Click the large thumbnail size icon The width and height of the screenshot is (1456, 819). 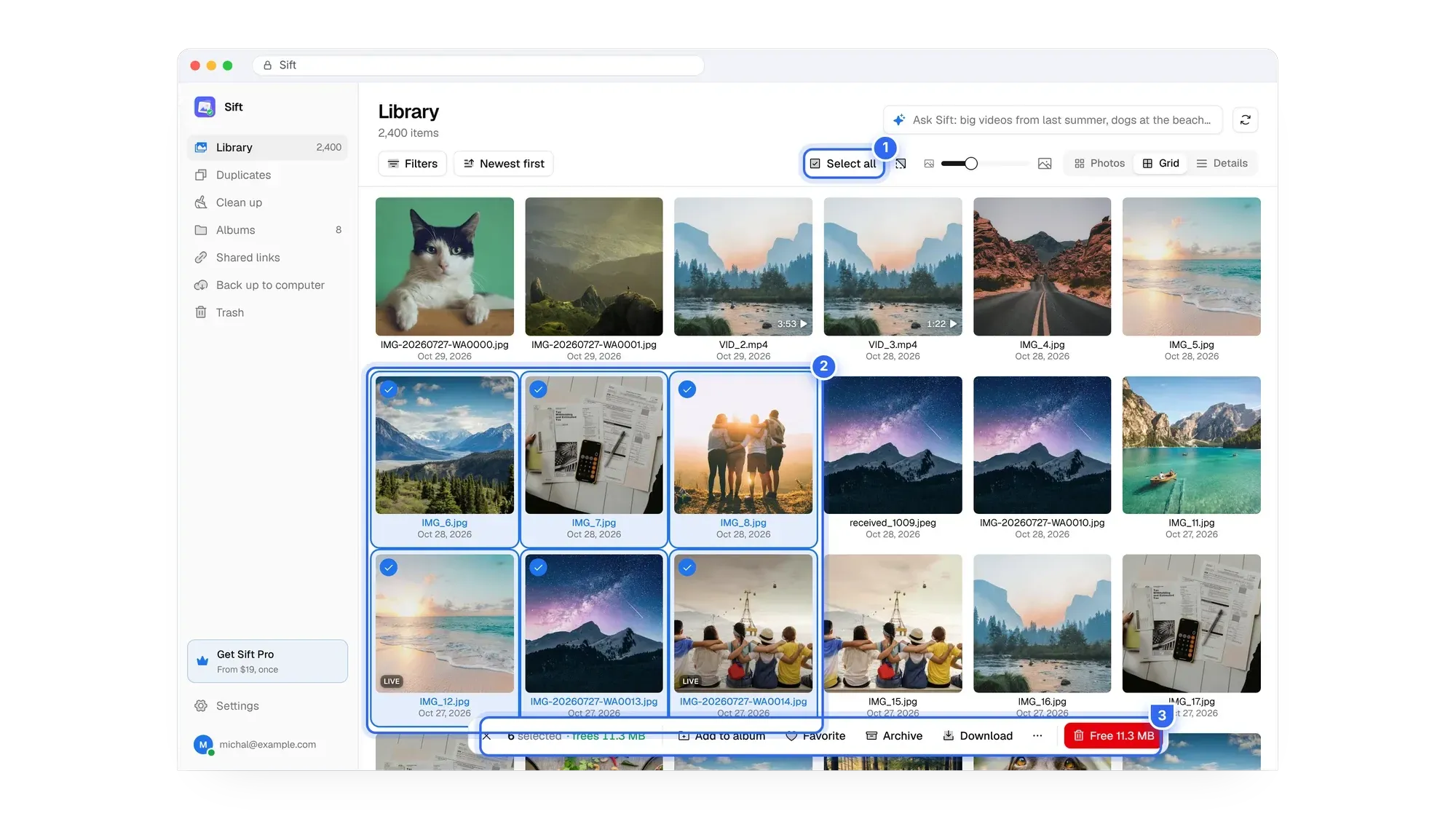tap(1045, 164)
